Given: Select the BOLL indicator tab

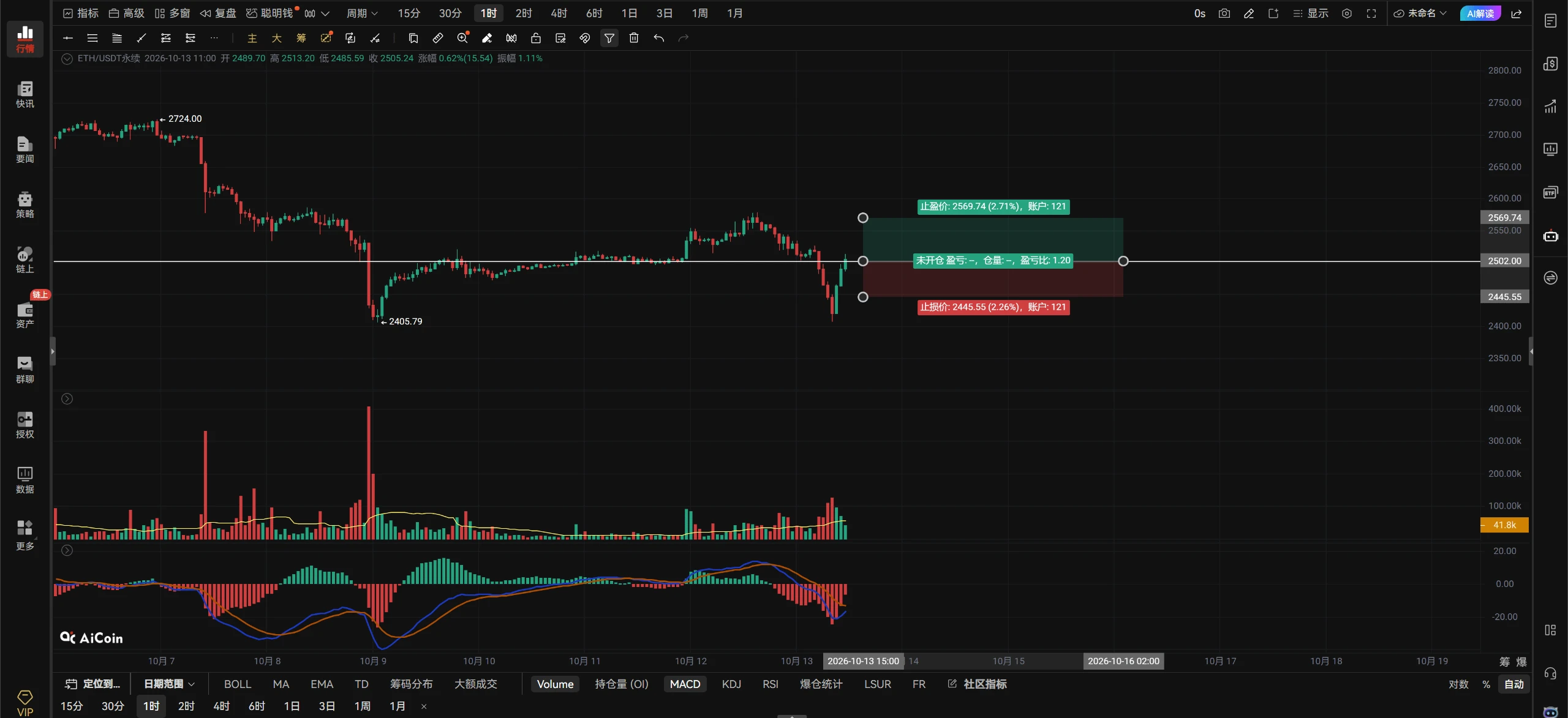Looking at the screenshot, I should pos(238,684).
